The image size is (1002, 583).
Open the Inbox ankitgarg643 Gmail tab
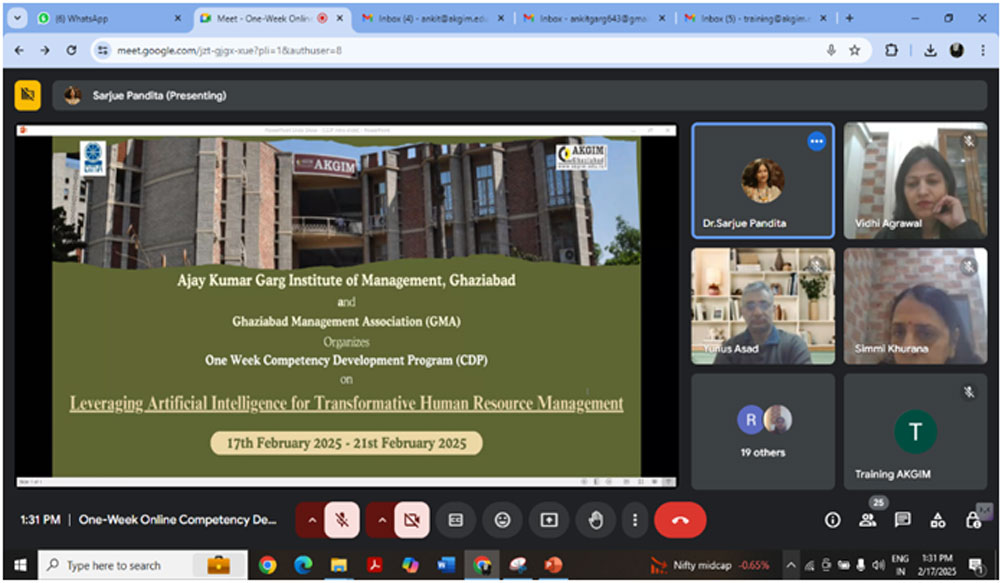pos(594,19)
